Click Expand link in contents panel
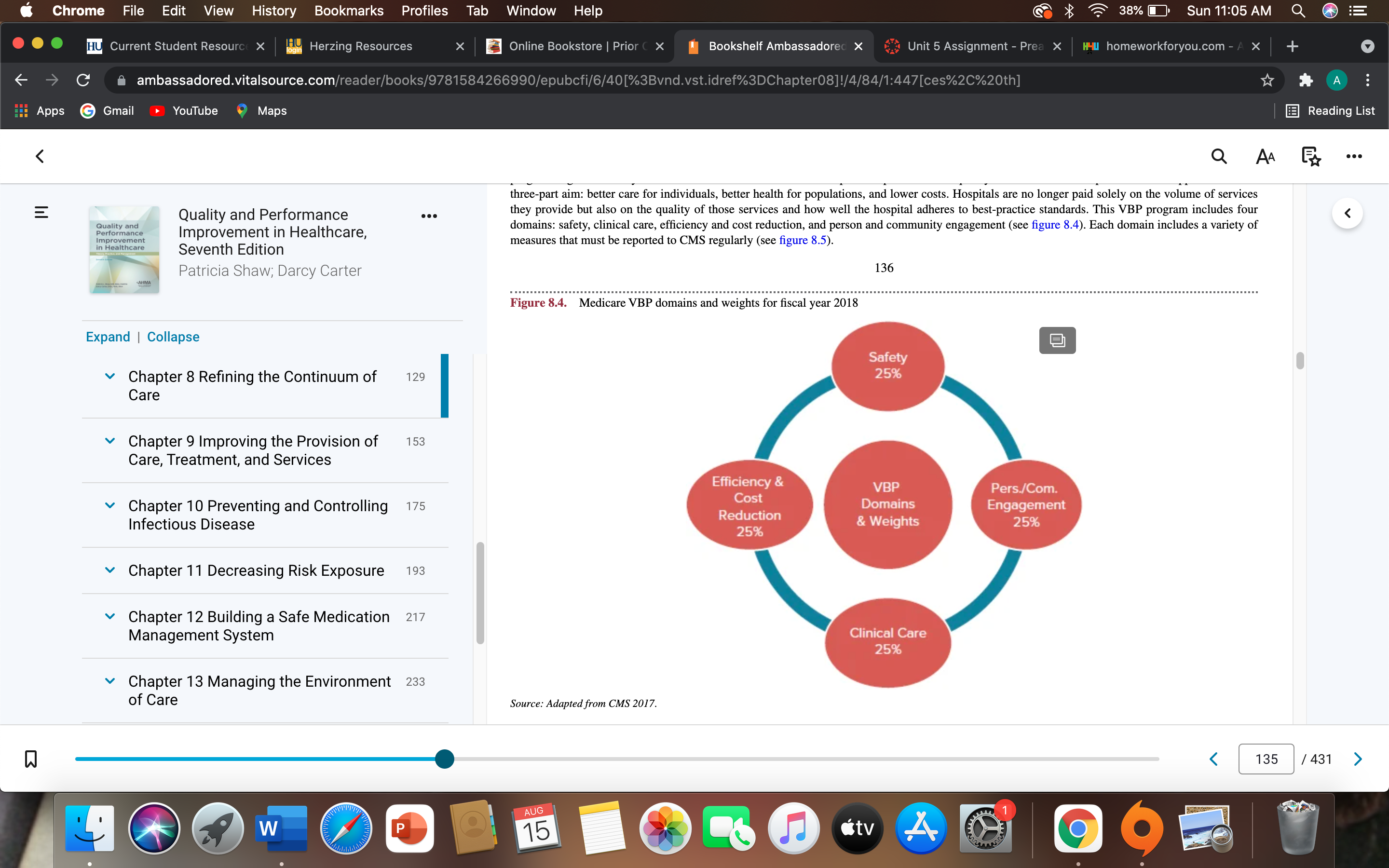Screen dimensions: 1389x868 click(x=108, y=337)
